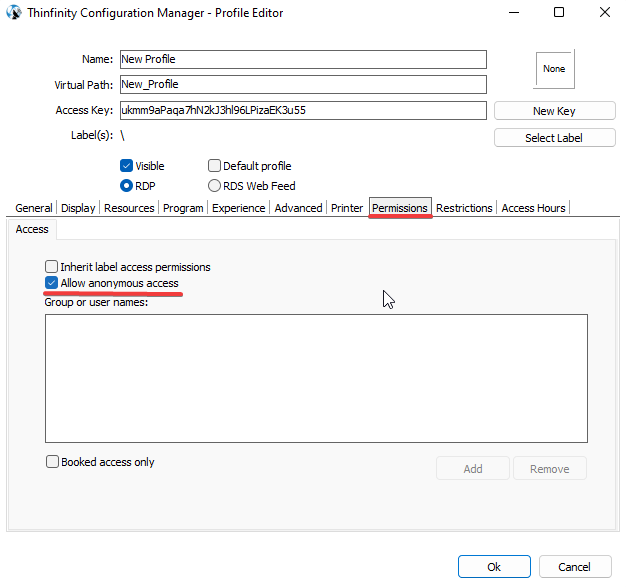This screenshot has height=587, width=626.
Task: Select the Access sub-tab
Action: 32,229
